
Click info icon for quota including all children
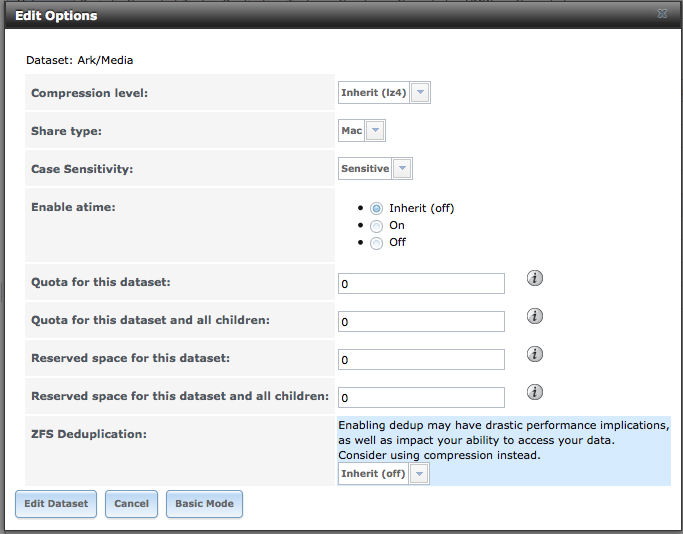[x=535, y=316]
